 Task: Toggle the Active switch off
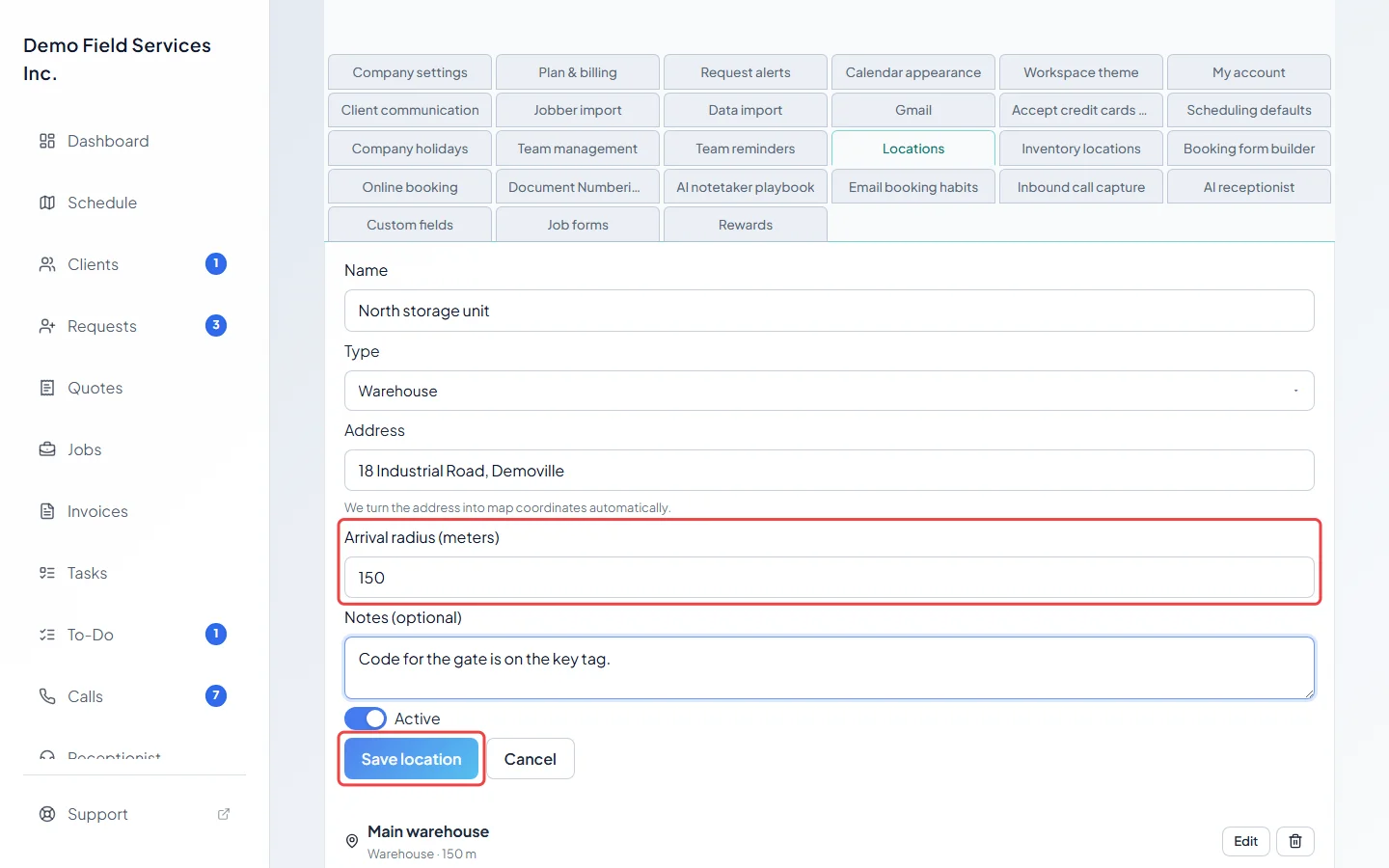(x=366, y=719)
